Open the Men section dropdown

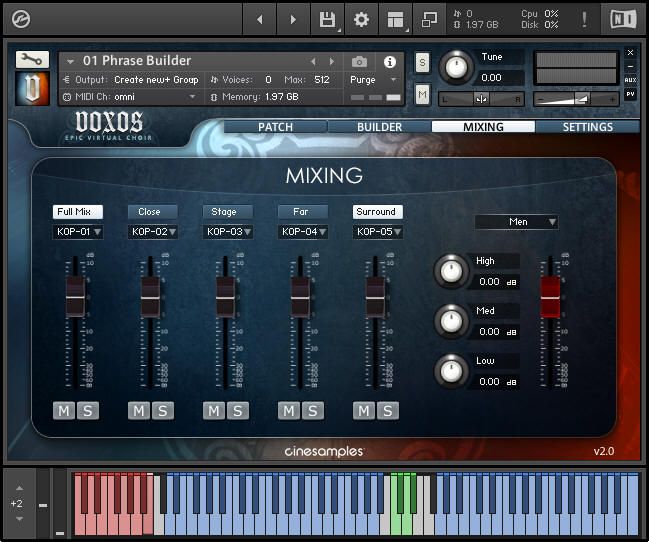coord(516,222)
